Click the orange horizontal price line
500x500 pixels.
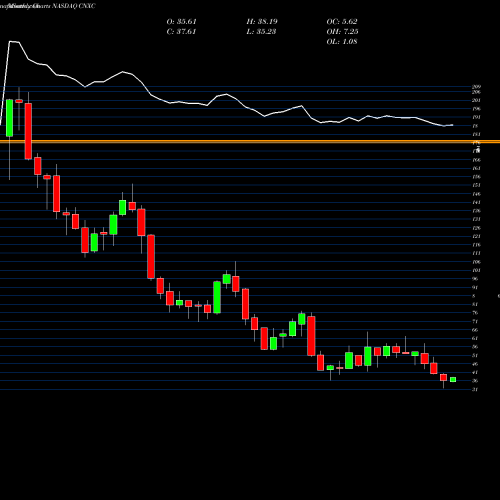pyautogui.click(x=250, y=142)
